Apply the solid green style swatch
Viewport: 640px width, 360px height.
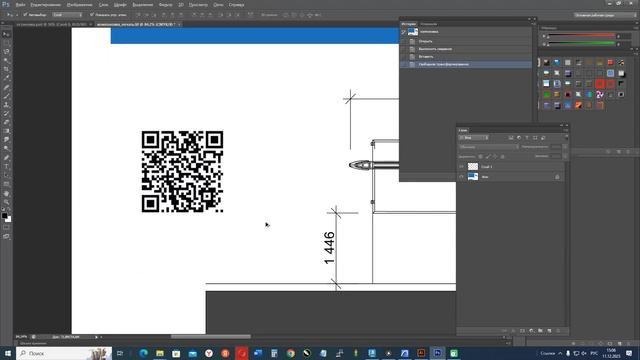click(x=547, y=94)
